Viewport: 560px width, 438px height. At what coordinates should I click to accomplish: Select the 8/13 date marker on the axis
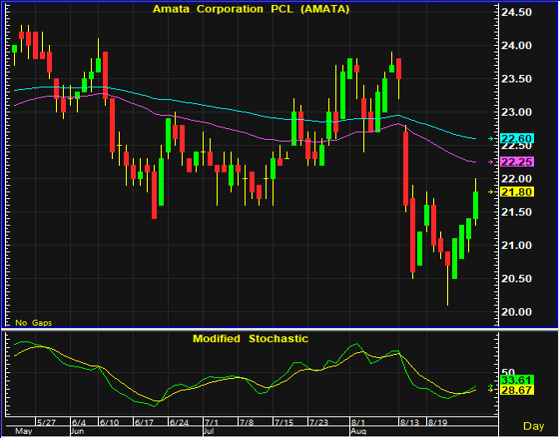tap(409, 423)
